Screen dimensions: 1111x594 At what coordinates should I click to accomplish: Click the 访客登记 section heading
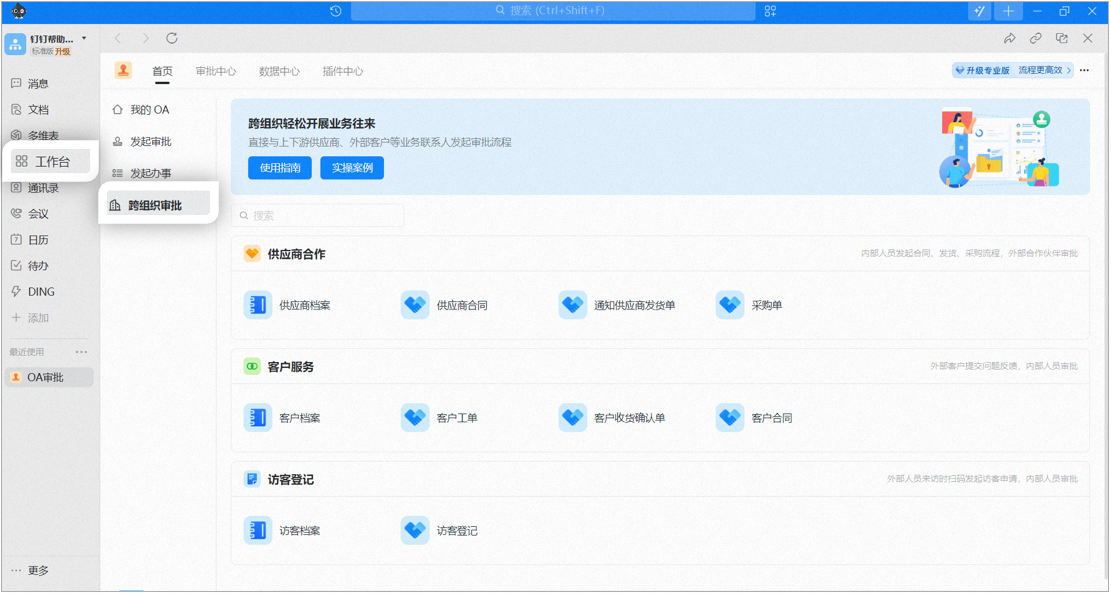(291, 479)
